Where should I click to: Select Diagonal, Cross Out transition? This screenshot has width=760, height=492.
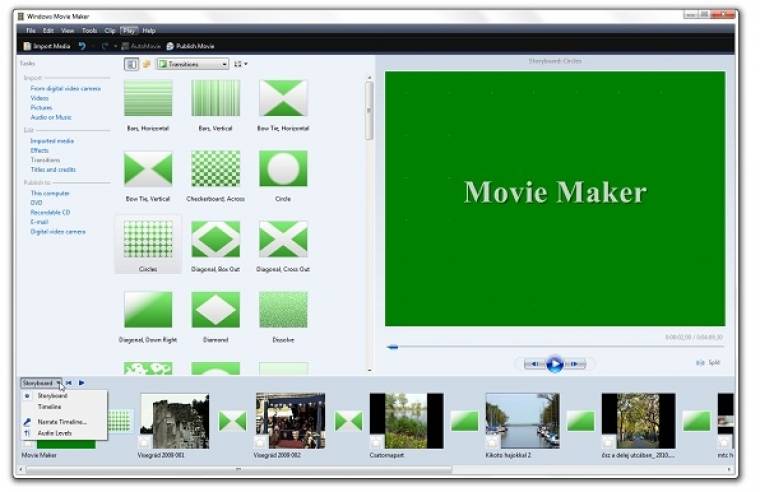[x=283, y=246]
